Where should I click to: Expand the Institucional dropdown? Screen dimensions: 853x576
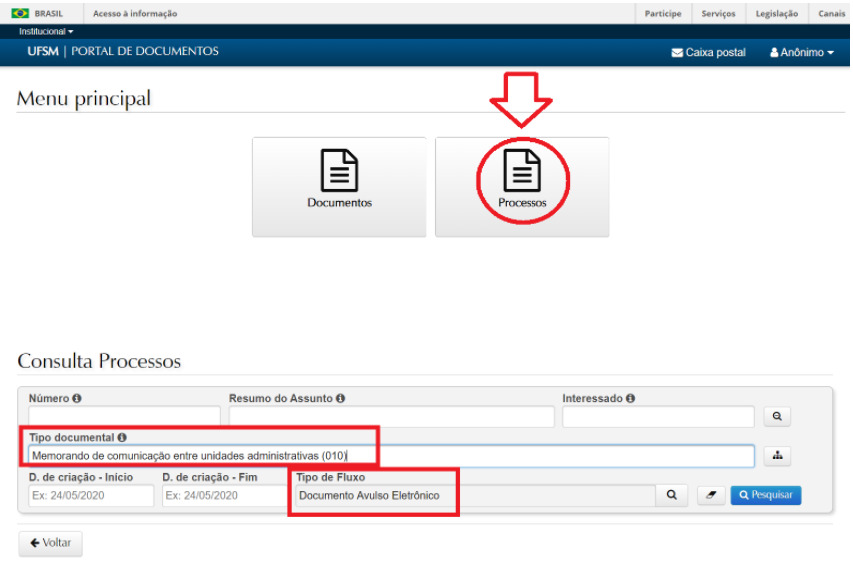coord(46,32)
